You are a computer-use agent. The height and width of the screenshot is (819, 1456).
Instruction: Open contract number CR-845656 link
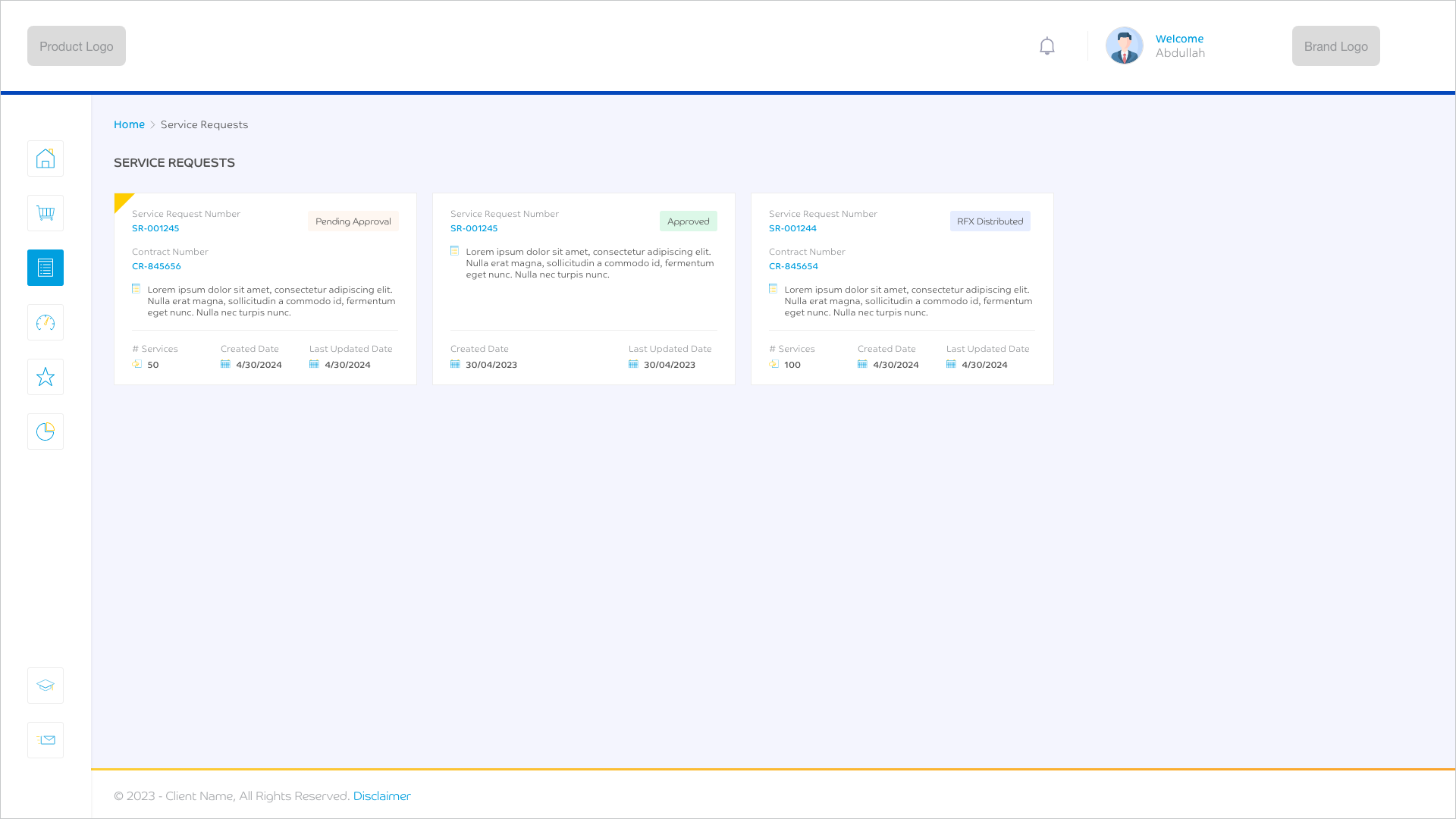tap(156, 266)
